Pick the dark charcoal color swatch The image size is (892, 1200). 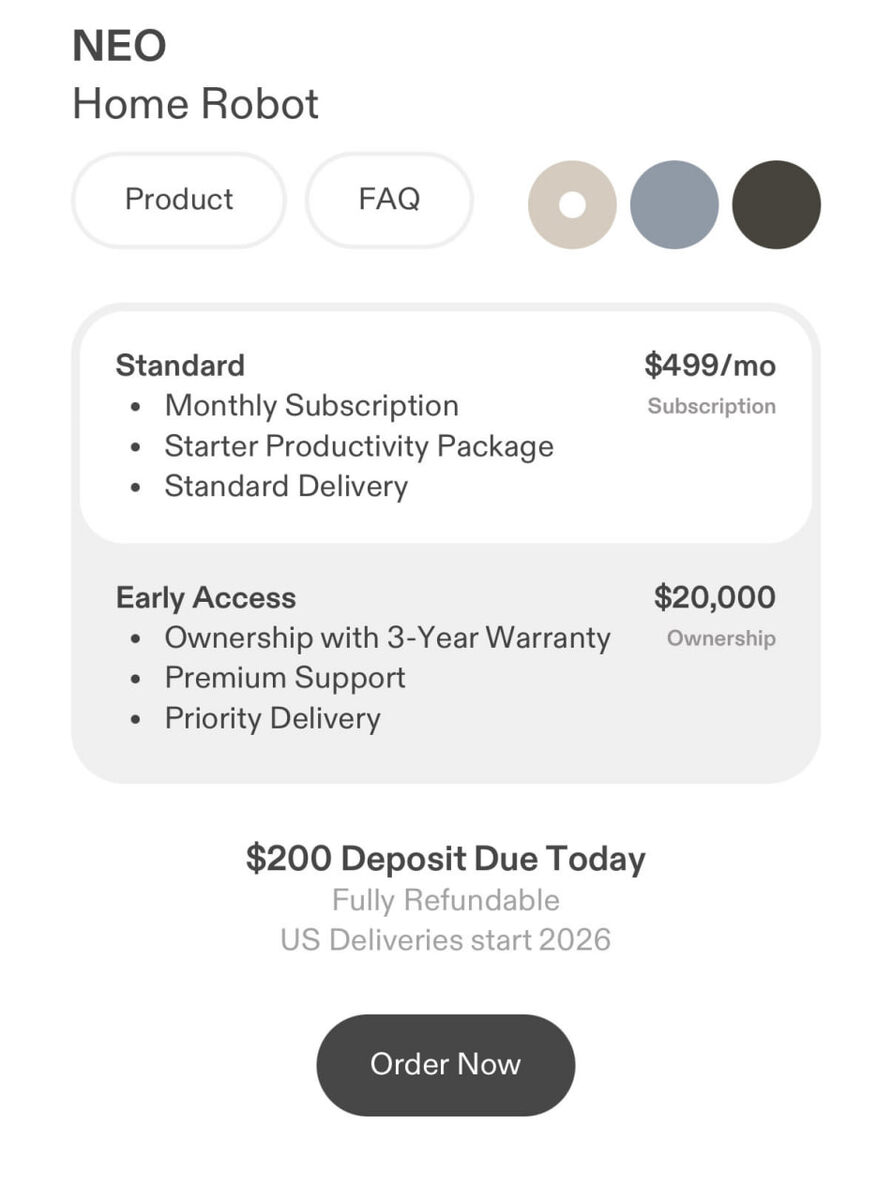click(777, 205)
